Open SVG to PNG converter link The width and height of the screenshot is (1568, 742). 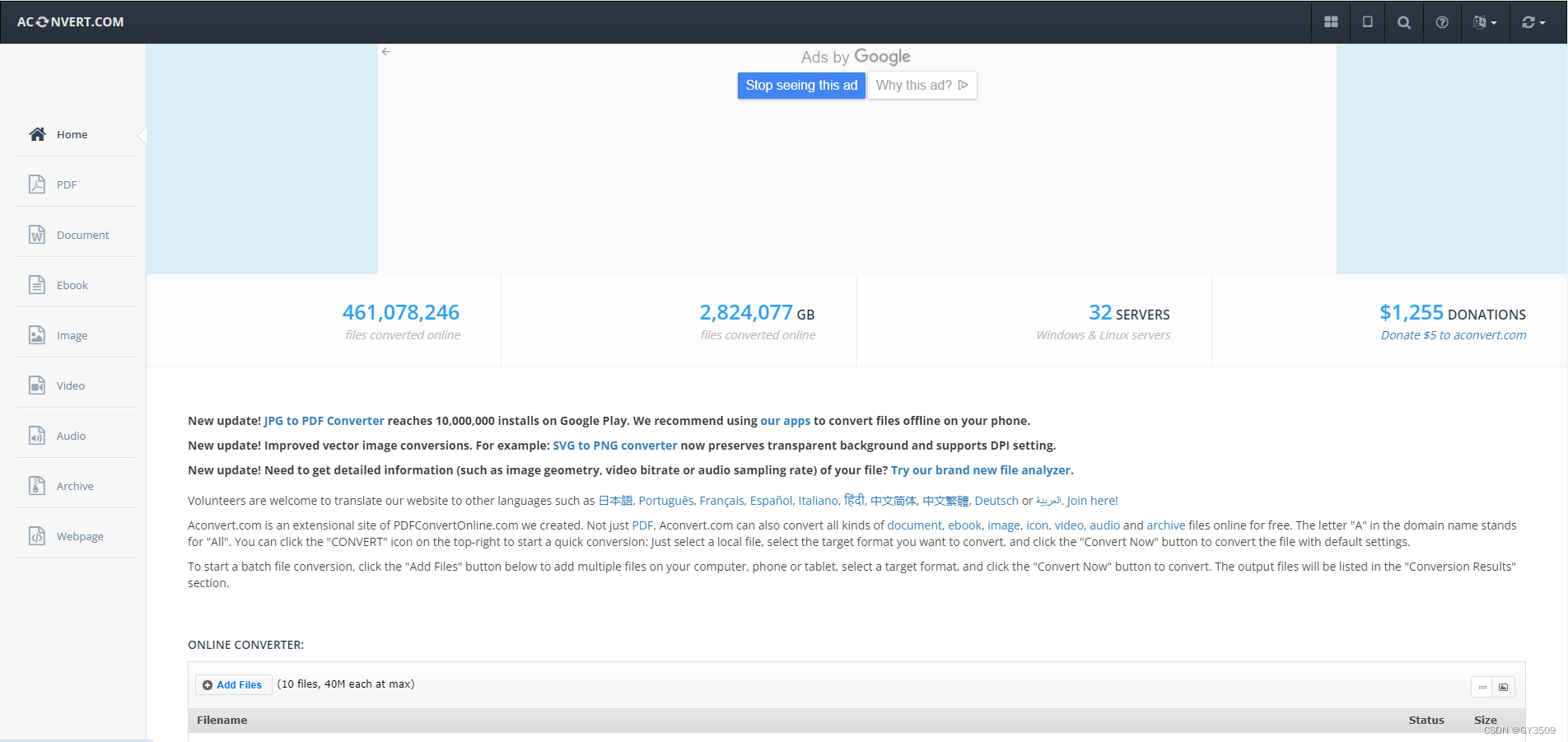pos(615,446)
